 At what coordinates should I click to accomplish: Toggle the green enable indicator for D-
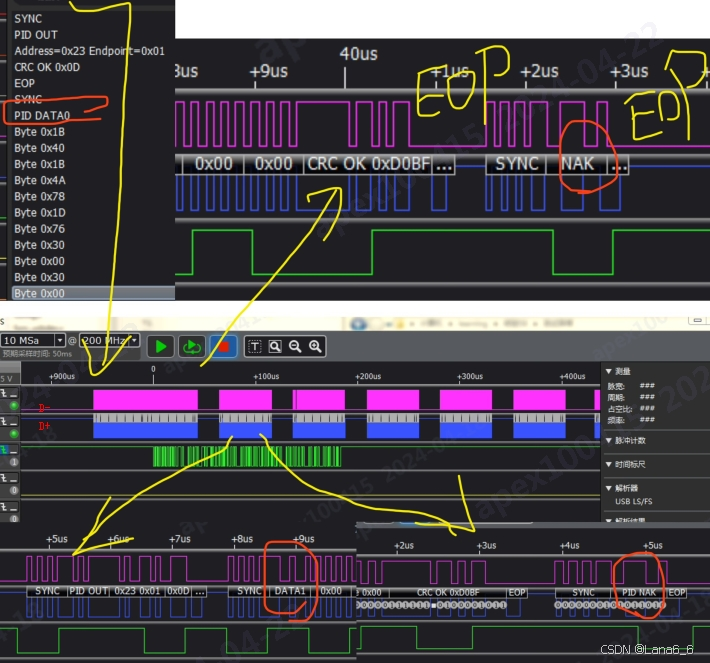14,405
